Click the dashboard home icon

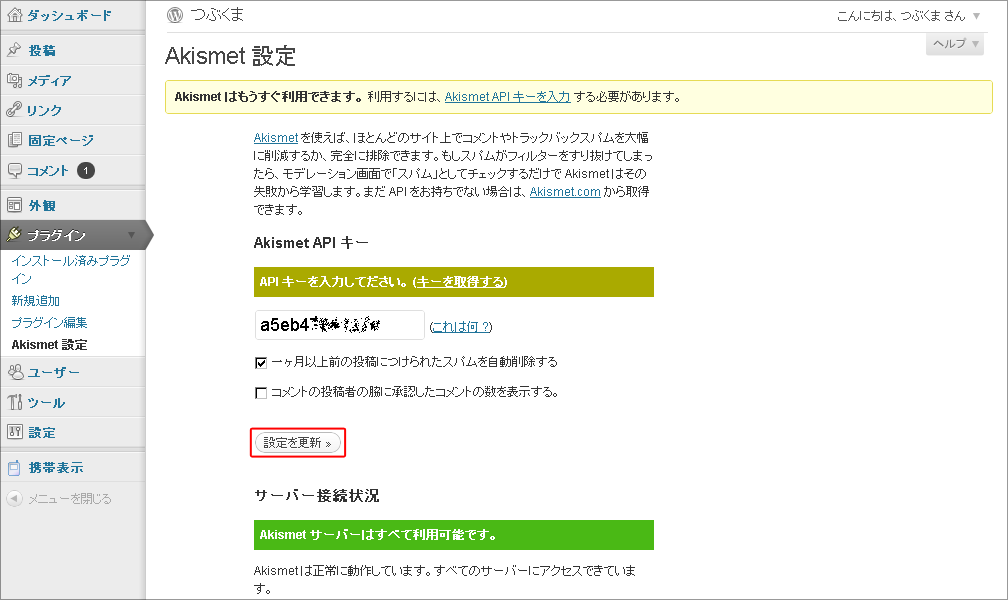(x=14, y=15)
